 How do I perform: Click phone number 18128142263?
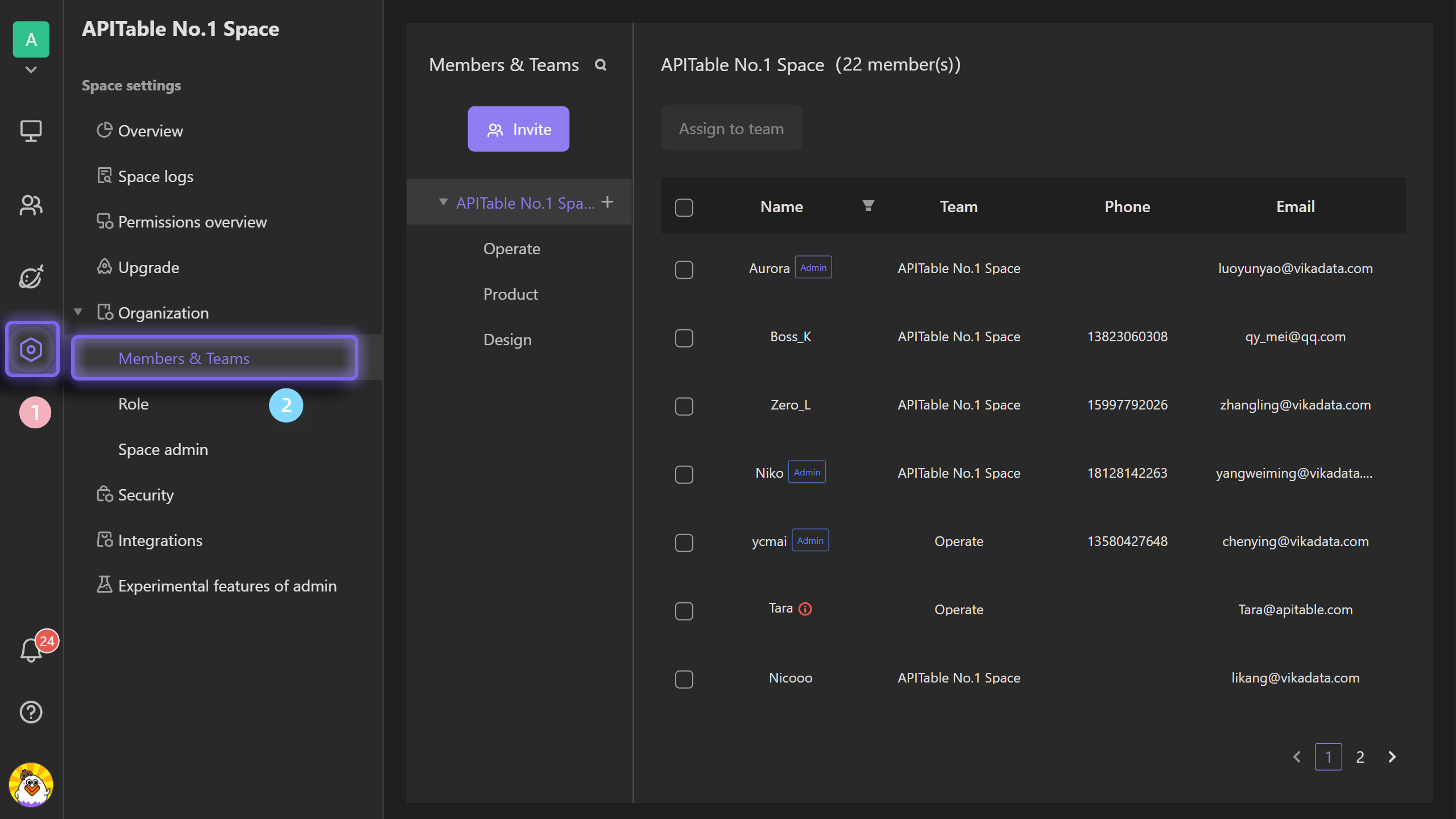[1127, 473]
